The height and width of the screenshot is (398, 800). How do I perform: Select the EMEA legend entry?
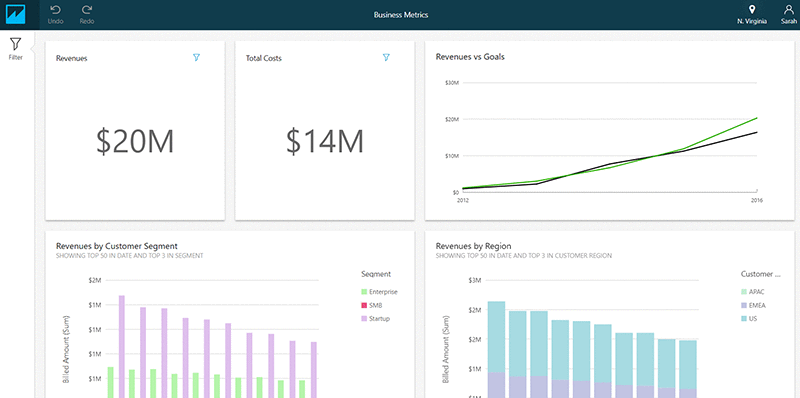(754, 305)
